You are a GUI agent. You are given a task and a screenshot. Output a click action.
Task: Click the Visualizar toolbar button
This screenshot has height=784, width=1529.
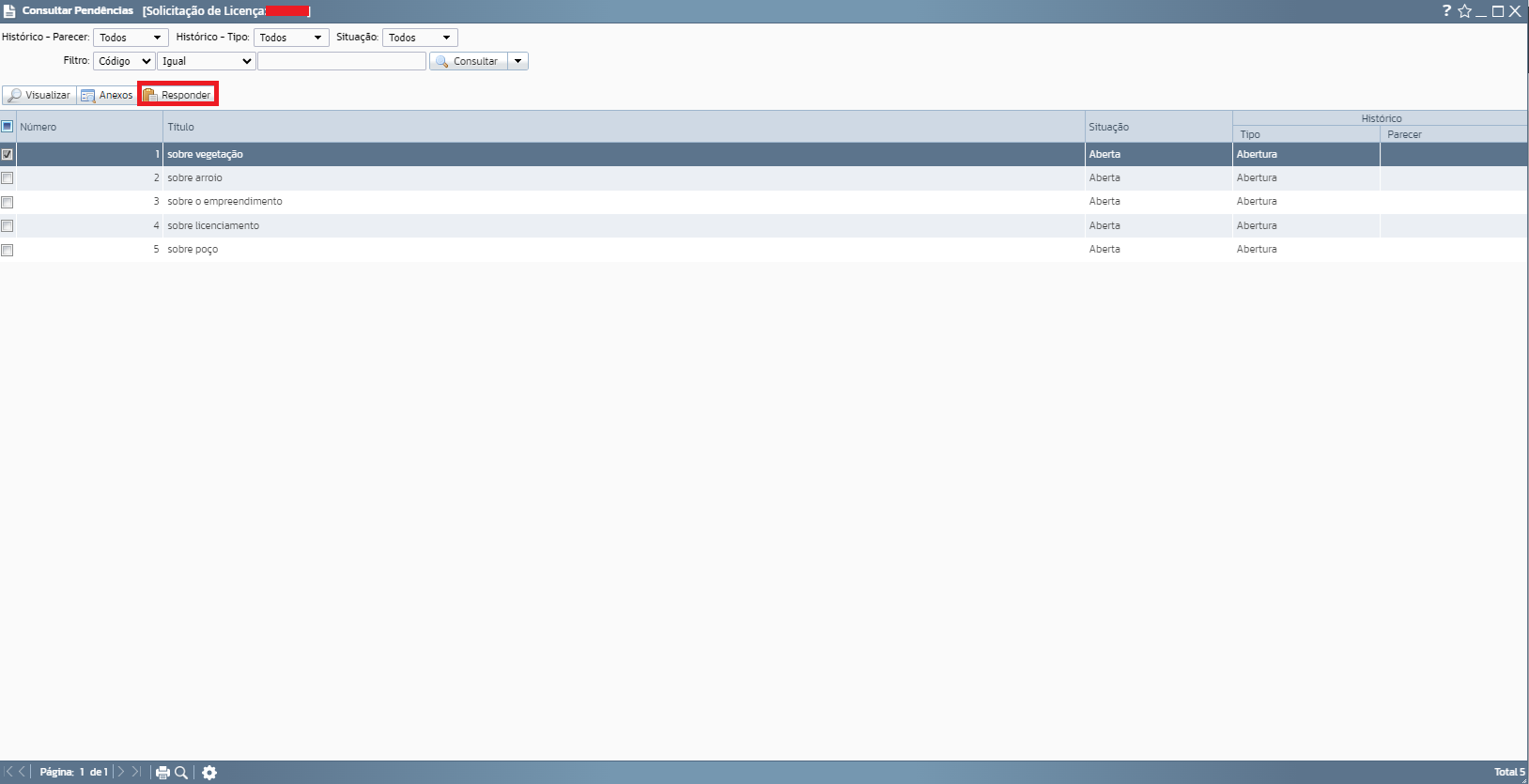39,95
